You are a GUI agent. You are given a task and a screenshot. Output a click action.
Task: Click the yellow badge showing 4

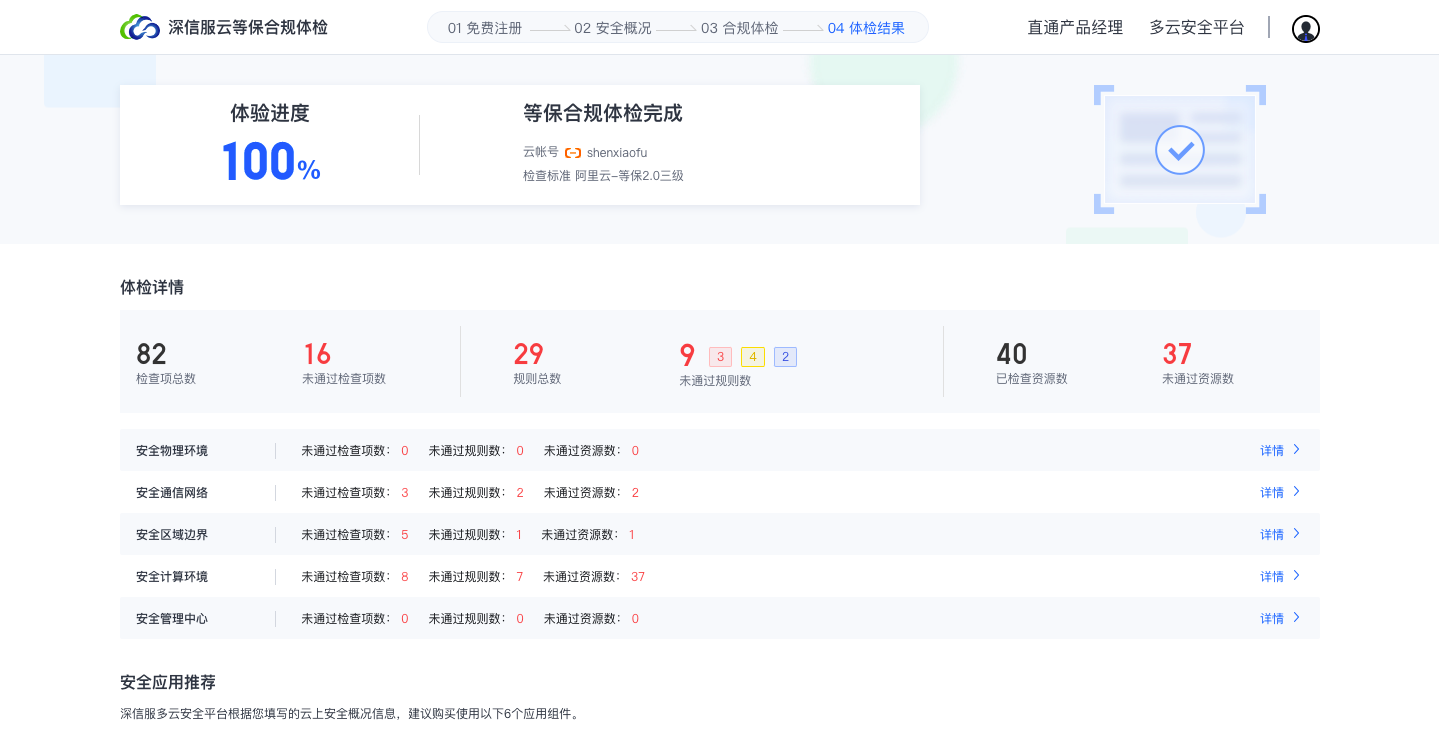(753, 357)
